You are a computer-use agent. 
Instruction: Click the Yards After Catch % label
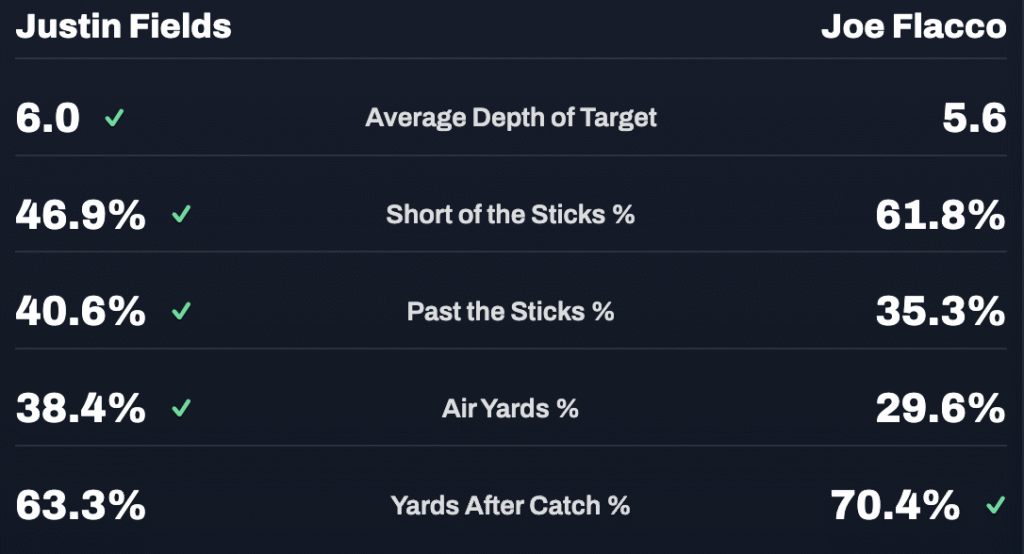coord(510,506)
